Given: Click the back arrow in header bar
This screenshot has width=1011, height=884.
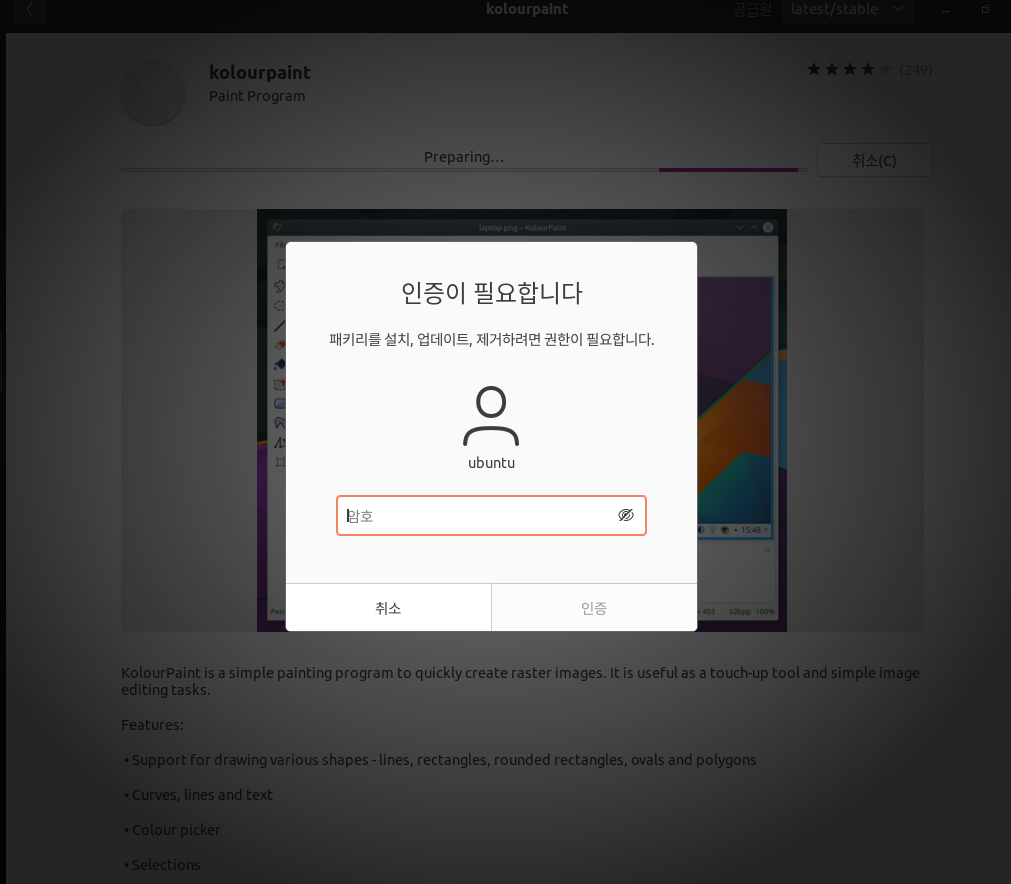Looking at the screenshot, I should (30, 10).
